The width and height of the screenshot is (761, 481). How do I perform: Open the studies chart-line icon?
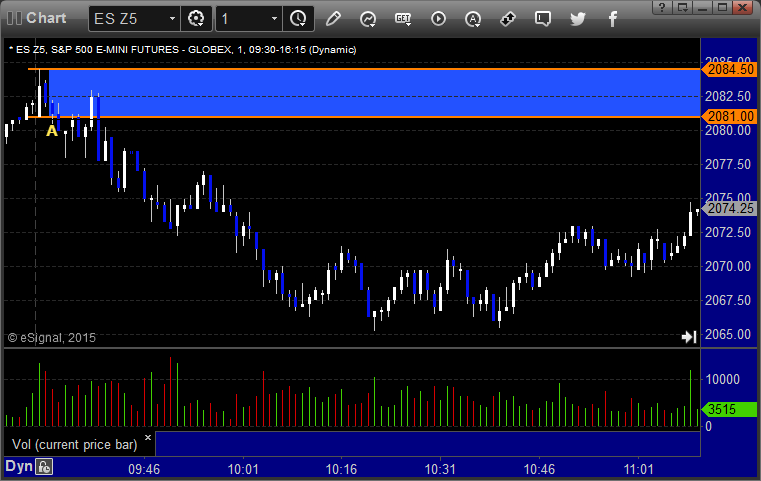(368, 19)
